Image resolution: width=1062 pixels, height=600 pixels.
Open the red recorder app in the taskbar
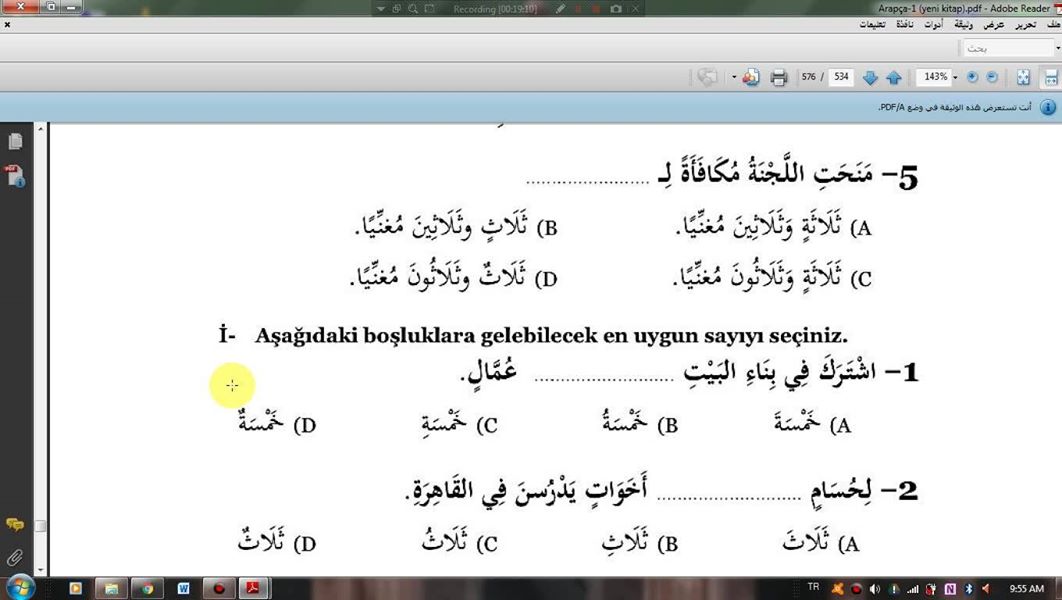[219, 588]
